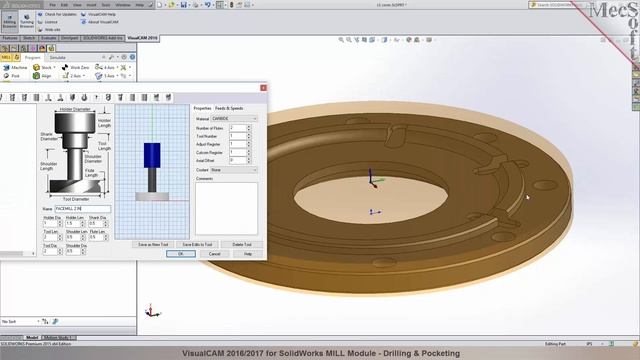Open the File menu
This screenshot has height=360, width=640.
tap(53, 5)
